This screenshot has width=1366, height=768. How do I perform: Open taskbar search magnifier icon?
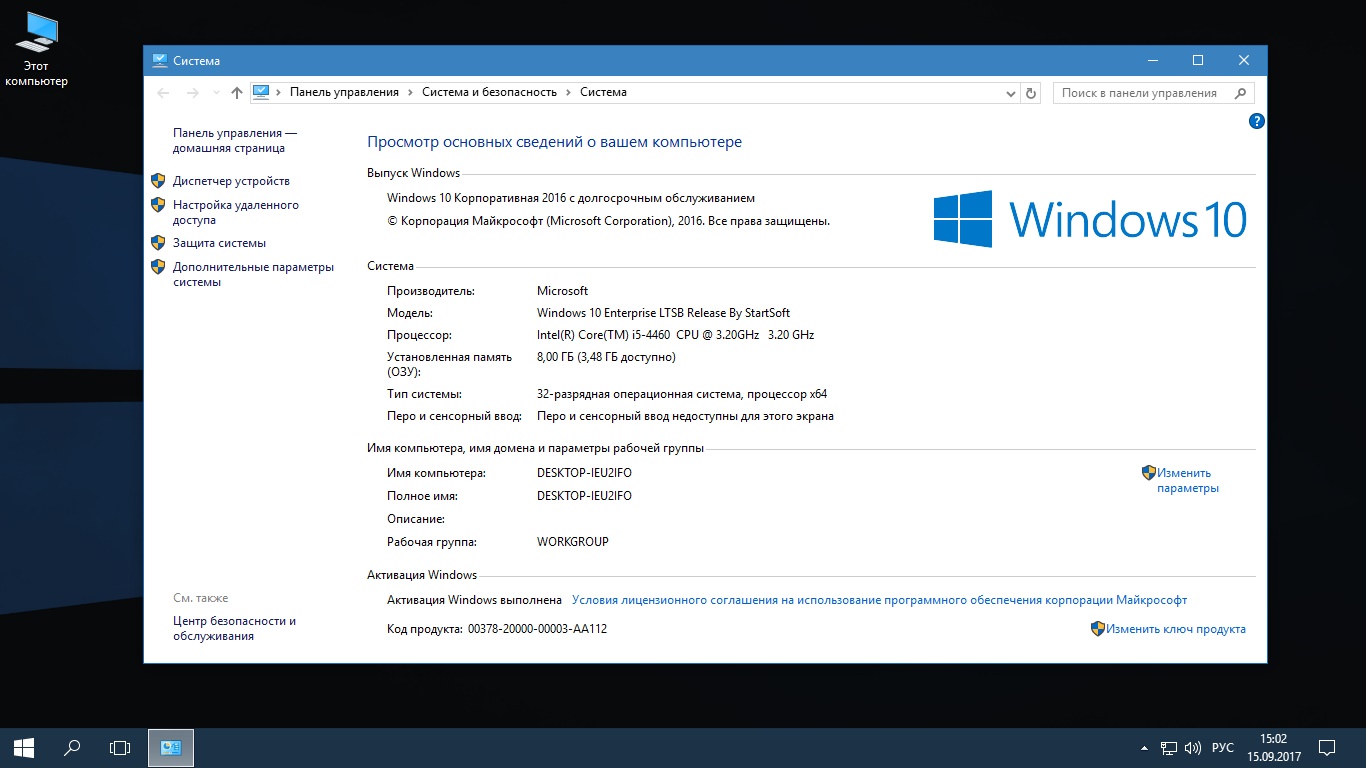(72, 747)
